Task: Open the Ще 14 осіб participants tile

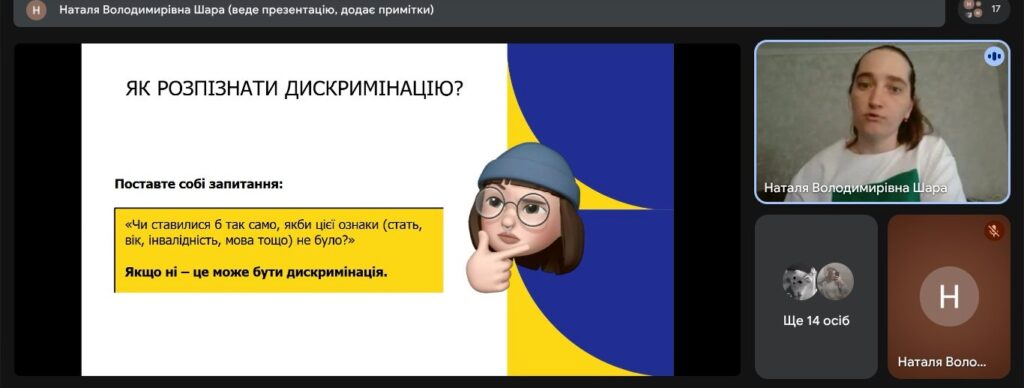Action: pyautogui.click(x=816, y=297)
